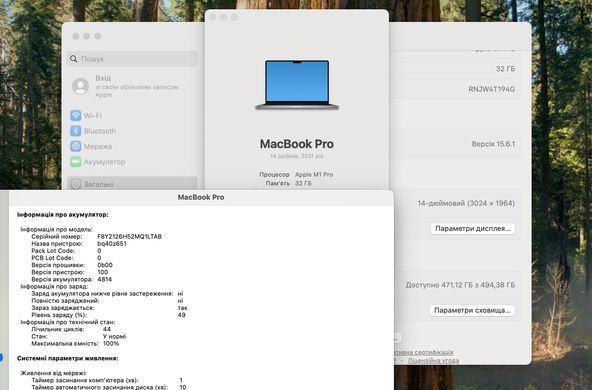
Task: Select Акумулятор label in settings sidebar
Action: point(105,162)
